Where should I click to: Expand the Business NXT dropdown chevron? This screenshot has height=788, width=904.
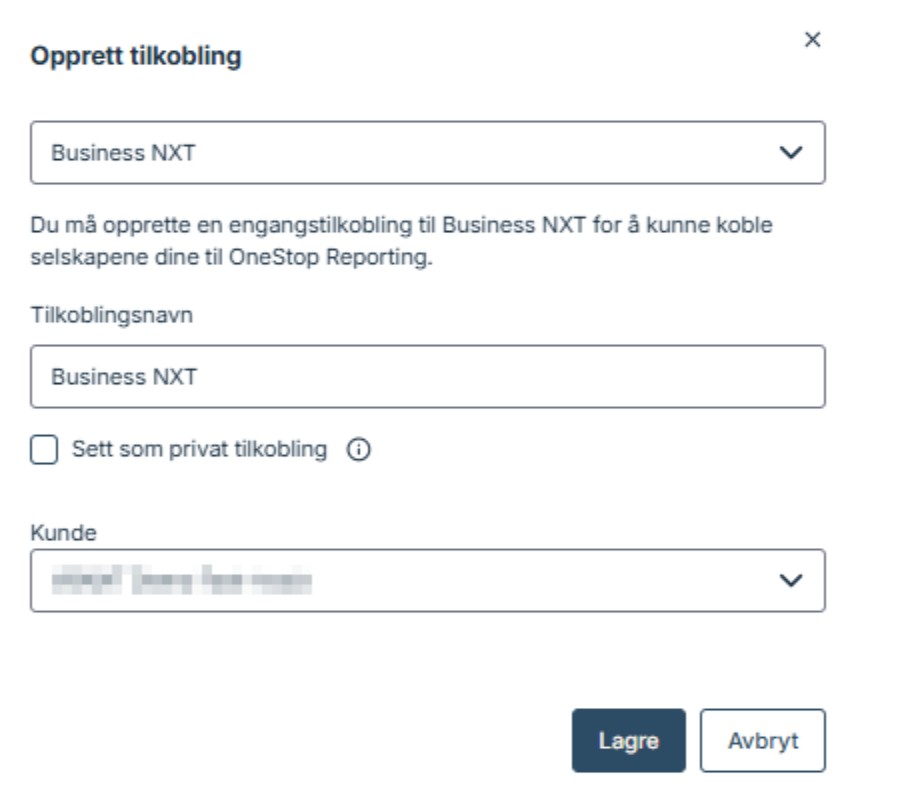click(x=790, y=153)
